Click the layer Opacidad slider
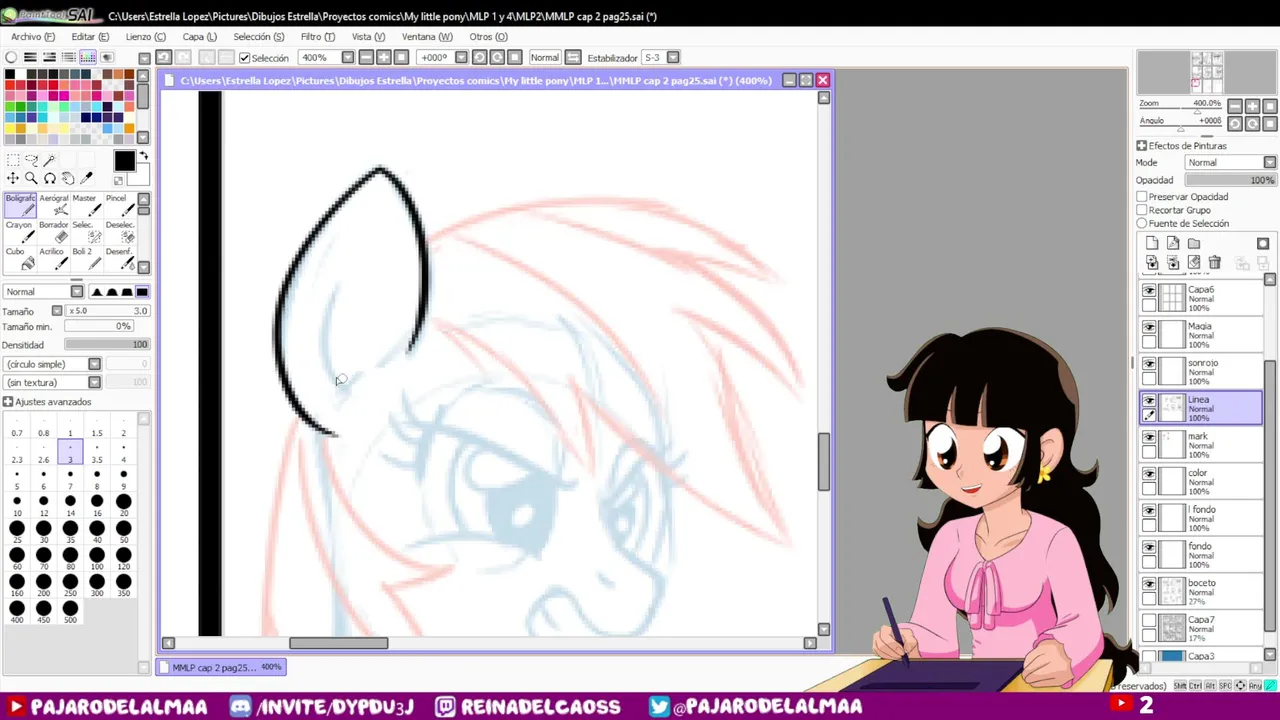The width and height of the screenshot is (1280, 720). (x=1230, y=180)
